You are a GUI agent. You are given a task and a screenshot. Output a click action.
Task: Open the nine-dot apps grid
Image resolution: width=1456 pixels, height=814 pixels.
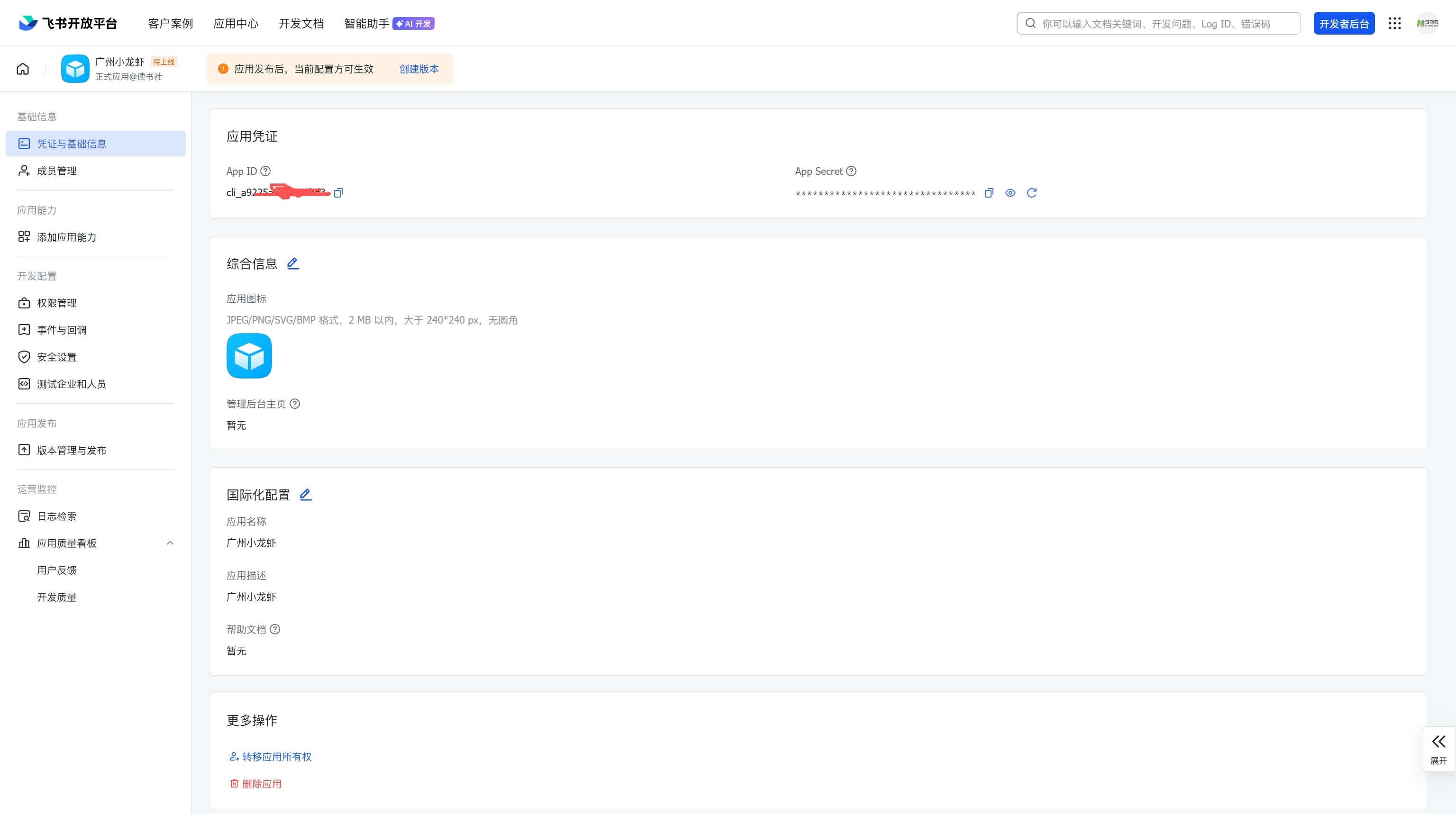coord(1394,23)
